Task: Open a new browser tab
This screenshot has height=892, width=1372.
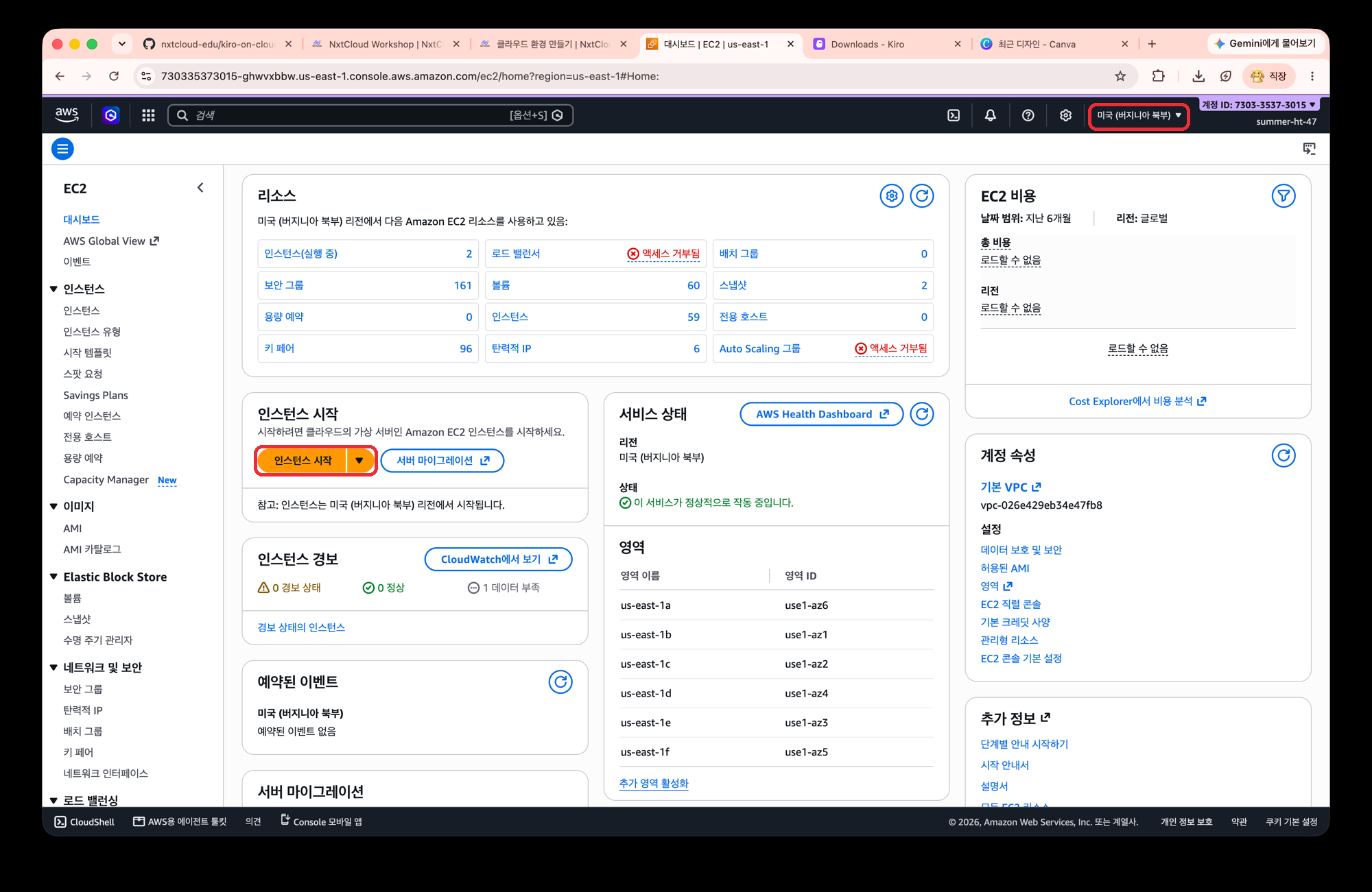Action: tap(1152, 44)
